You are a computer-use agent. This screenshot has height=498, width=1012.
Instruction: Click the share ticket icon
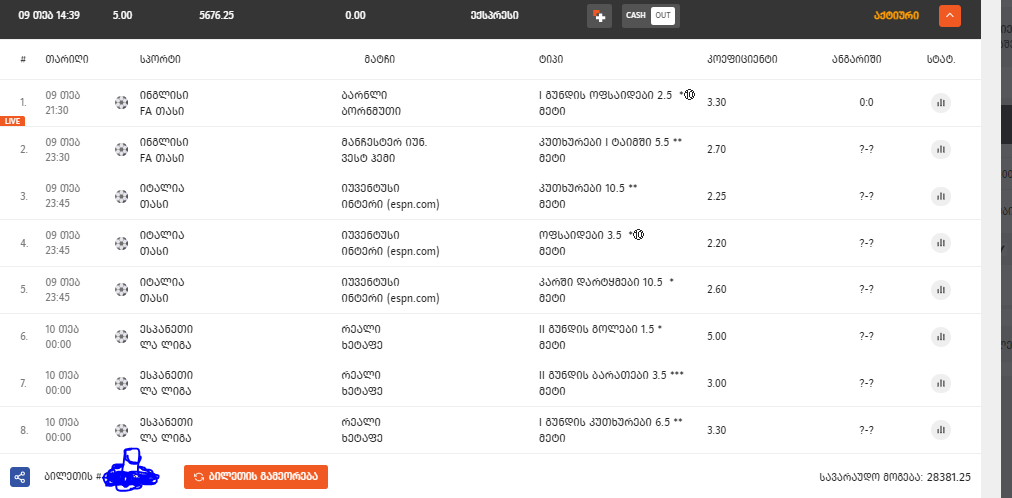click(20, 477)
